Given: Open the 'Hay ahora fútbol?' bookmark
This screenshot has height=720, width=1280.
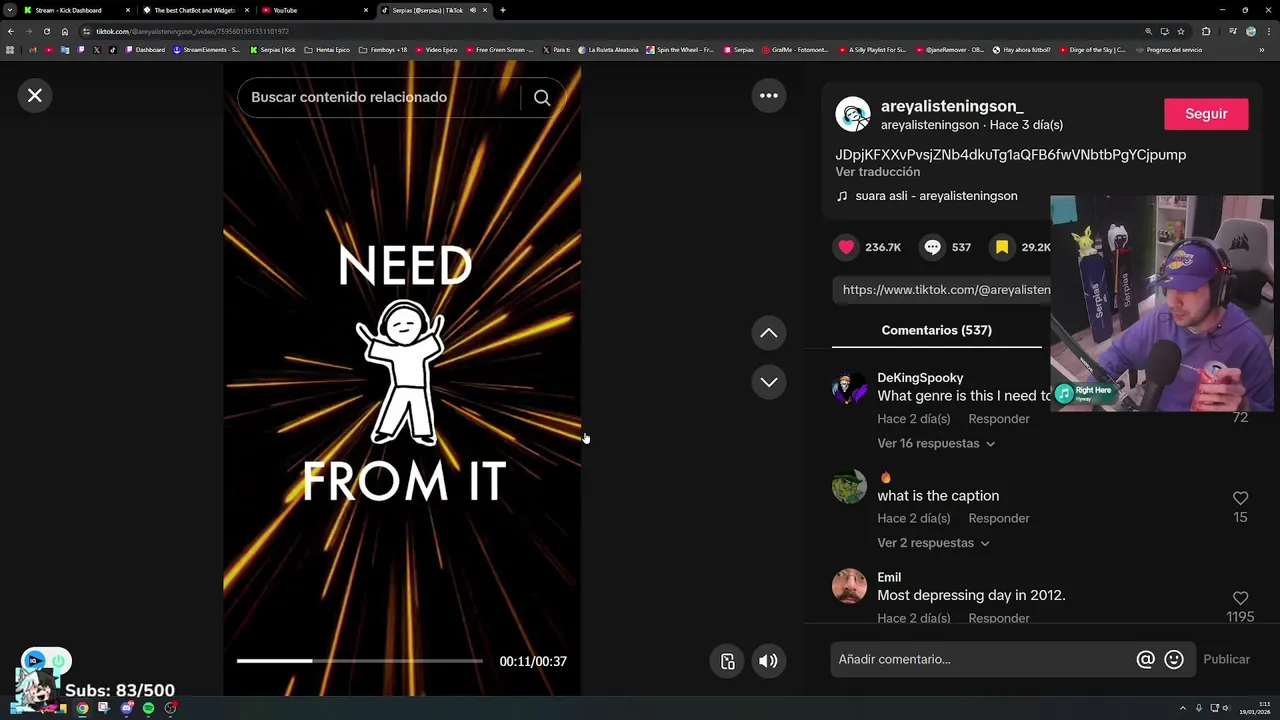Looking at the screenshot, I should (x=1021, y=50).
